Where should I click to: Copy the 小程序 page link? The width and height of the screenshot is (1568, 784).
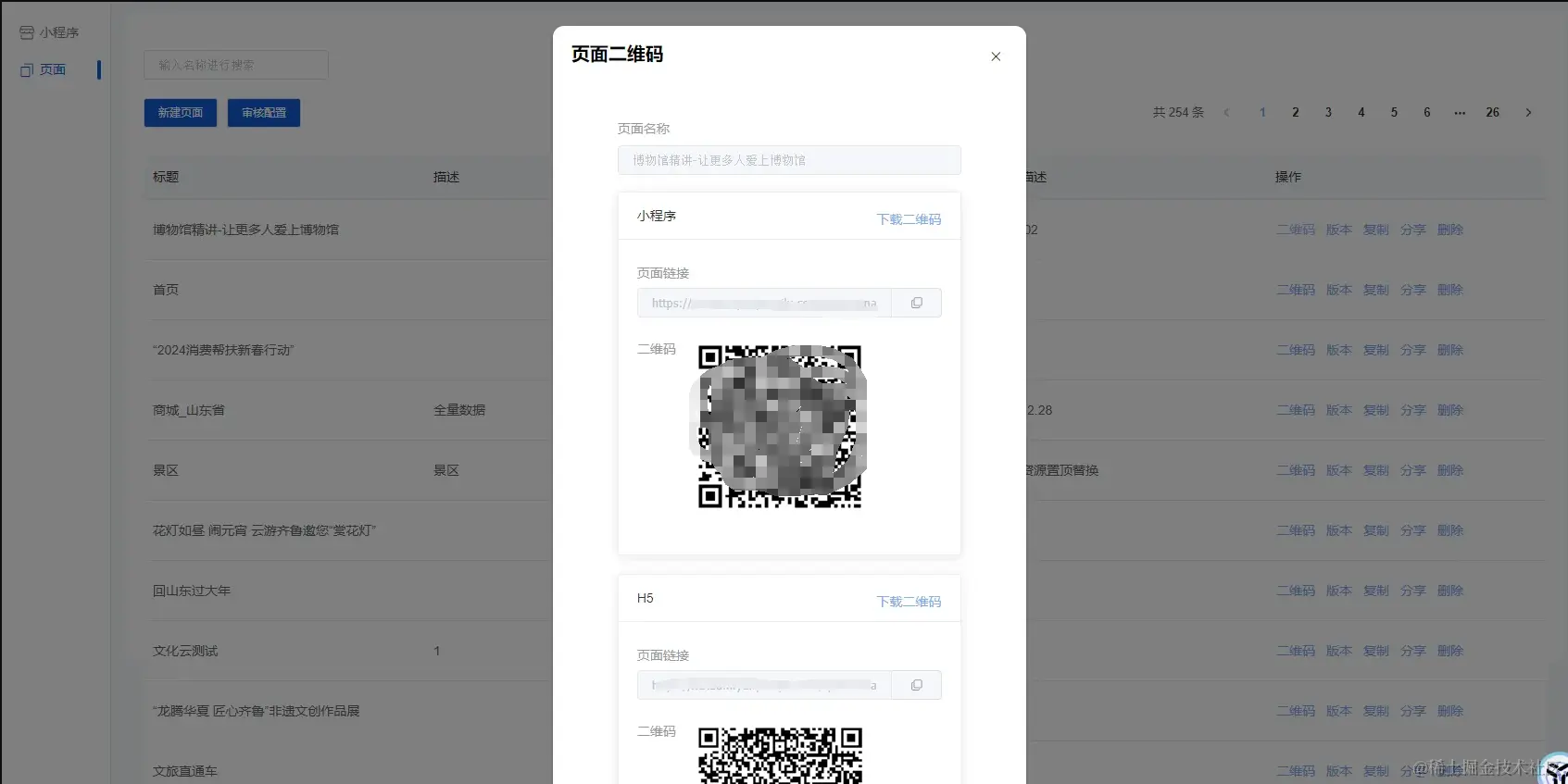coord(917,303)
